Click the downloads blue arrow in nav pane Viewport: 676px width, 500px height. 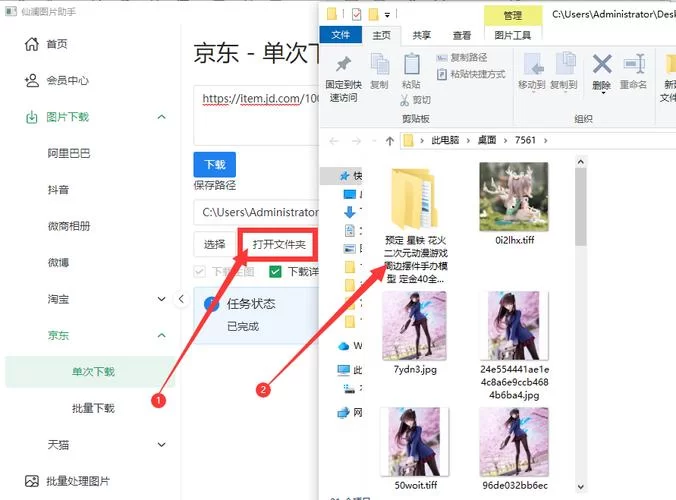[x=350, y=212]
